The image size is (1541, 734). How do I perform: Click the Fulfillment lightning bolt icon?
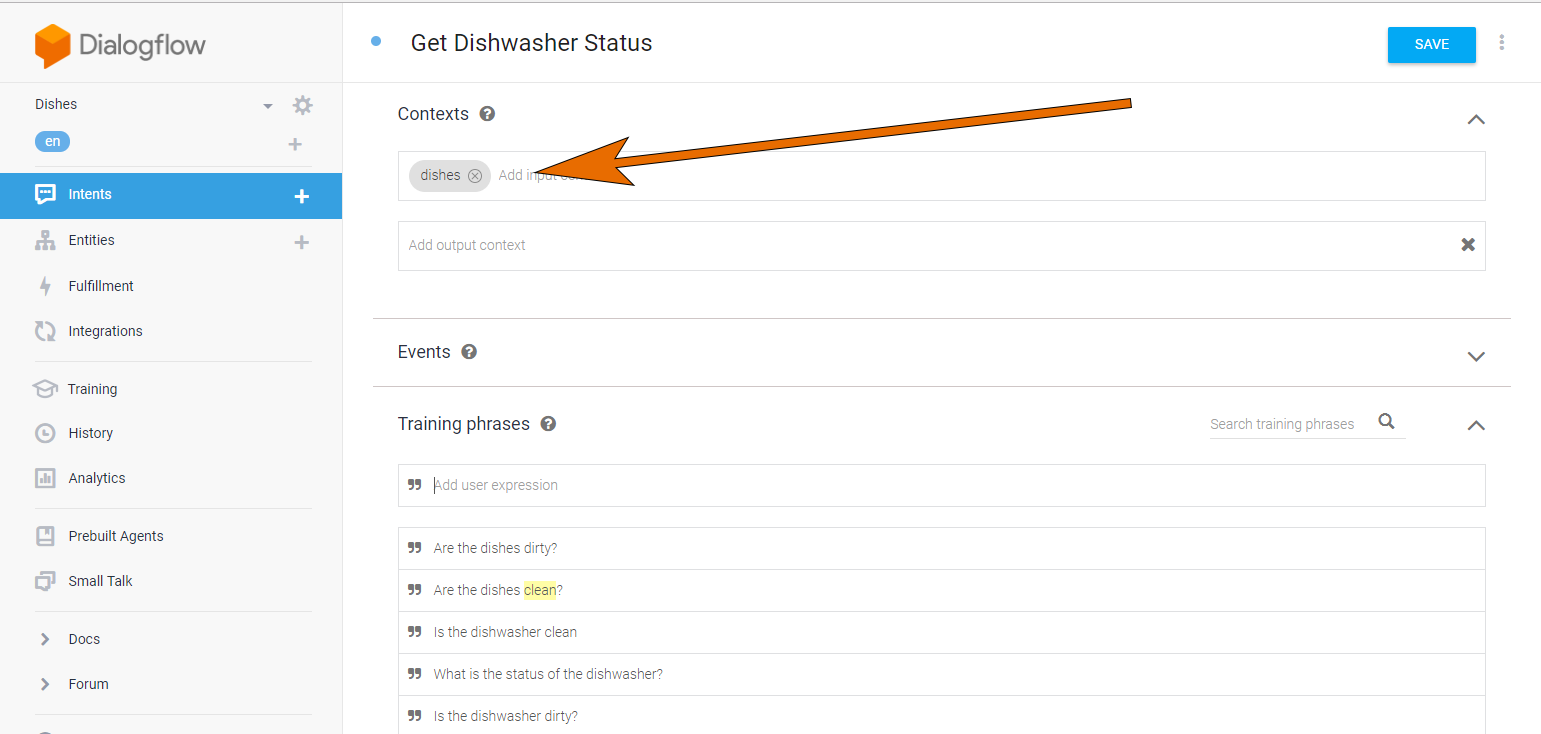(x=45, y=286)
